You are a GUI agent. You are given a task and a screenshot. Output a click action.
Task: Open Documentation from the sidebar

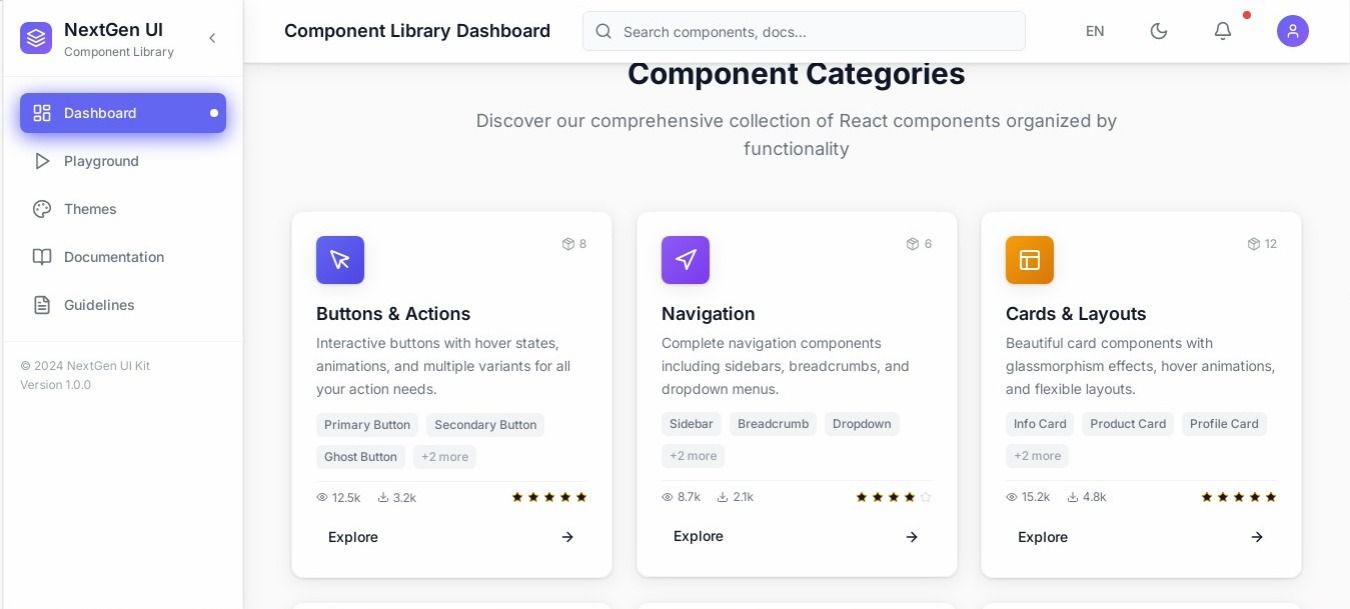113,257
